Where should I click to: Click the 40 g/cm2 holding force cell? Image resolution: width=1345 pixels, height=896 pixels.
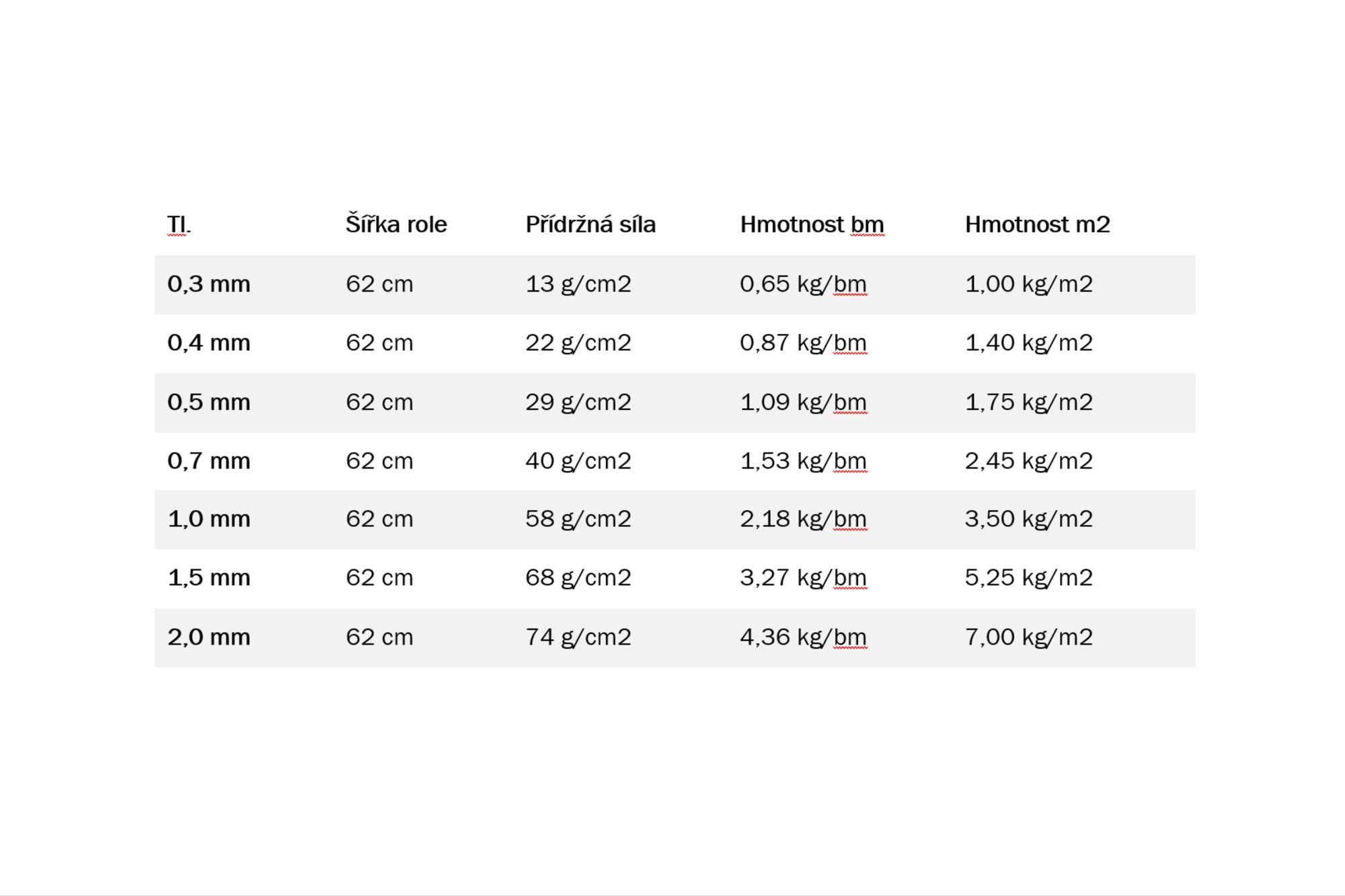(x=578, y=462)
